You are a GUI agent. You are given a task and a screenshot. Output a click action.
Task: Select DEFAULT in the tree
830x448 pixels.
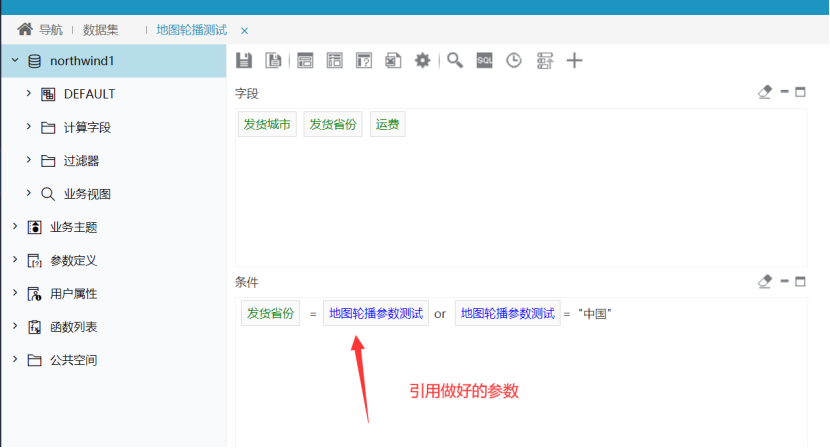pyautogui.click(x=89, y=94)
